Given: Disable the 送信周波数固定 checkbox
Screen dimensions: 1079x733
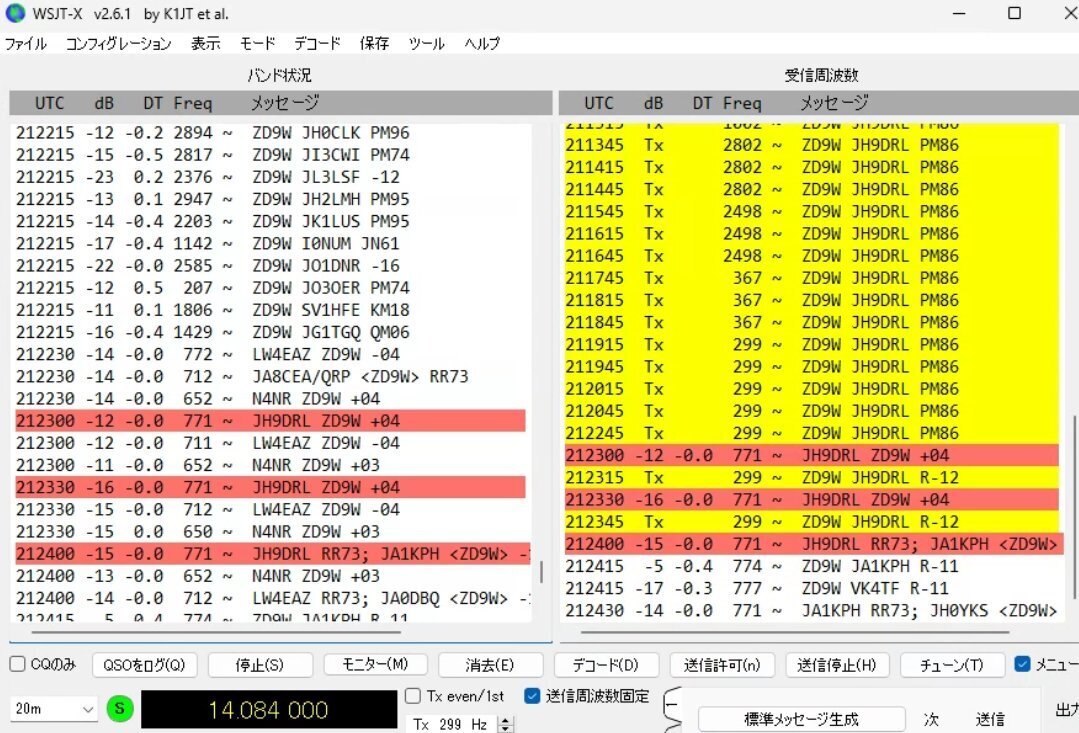Looking at the screenshot, I should point(531,697).
